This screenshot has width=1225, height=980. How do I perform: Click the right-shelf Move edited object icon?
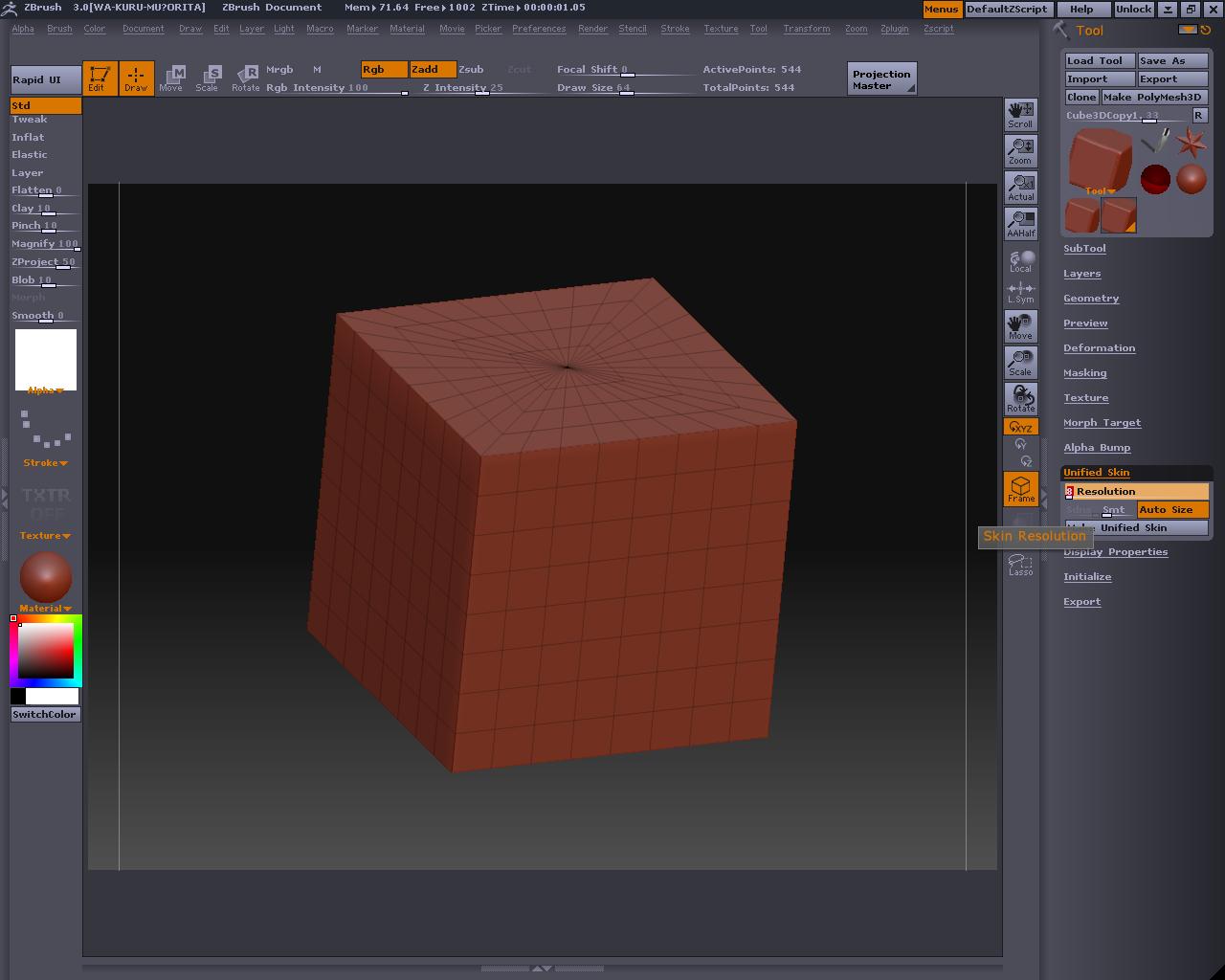(1020, 326)
